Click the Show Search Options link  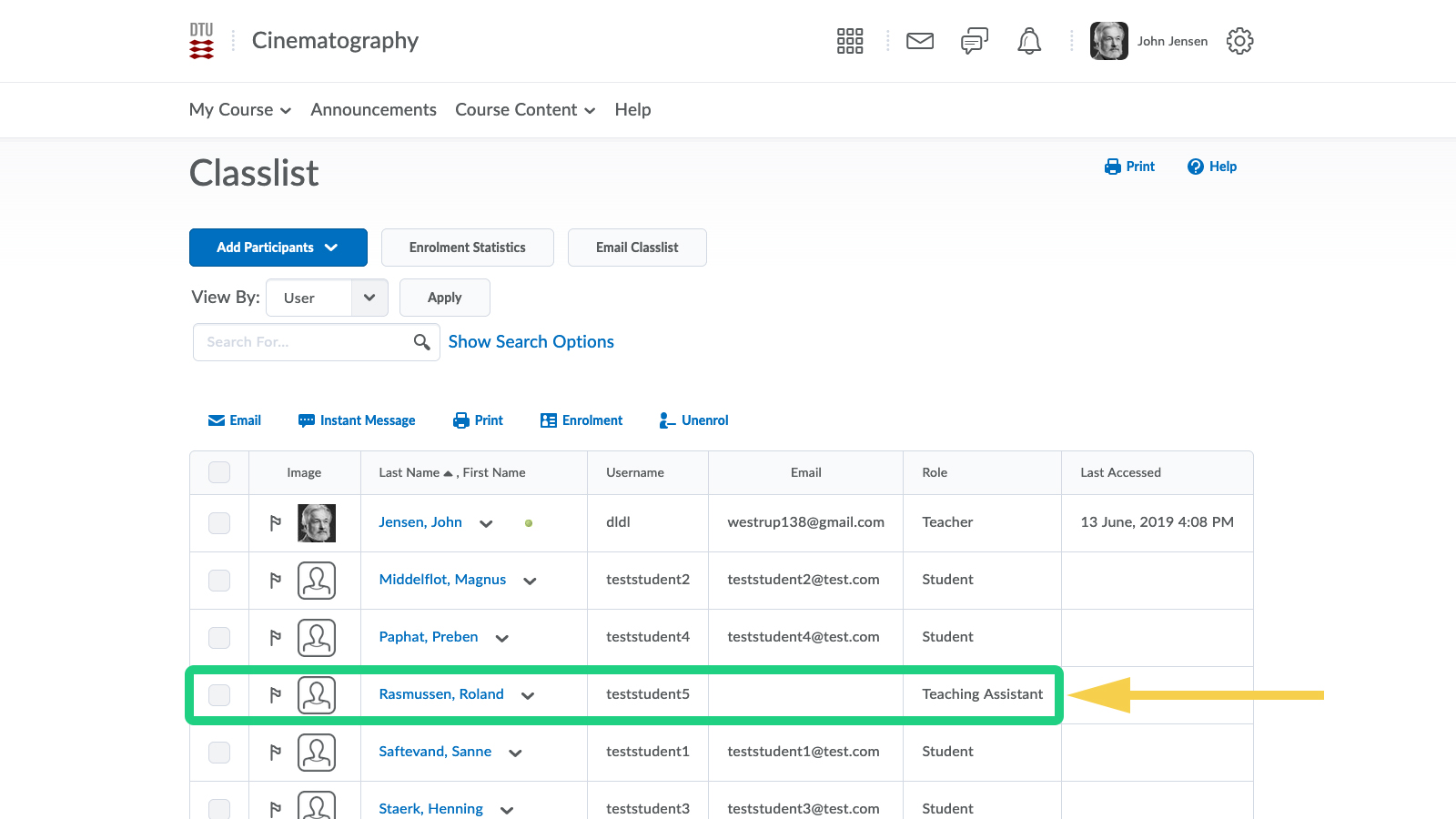(x=531, y=342)
